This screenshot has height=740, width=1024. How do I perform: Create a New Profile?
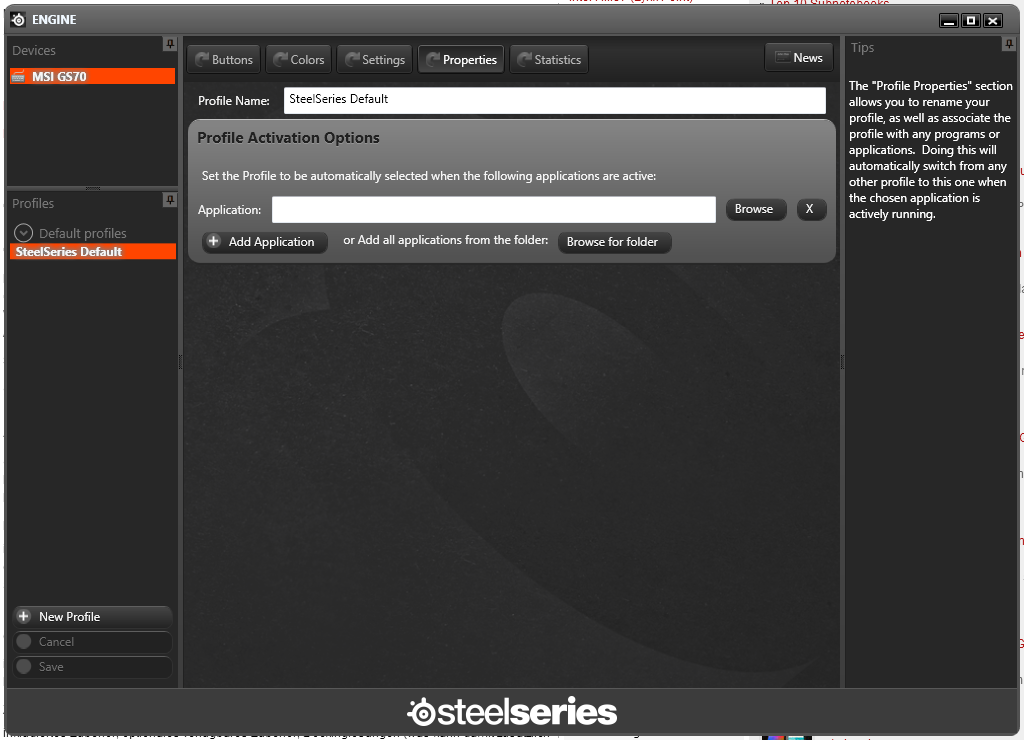[92, 617]
